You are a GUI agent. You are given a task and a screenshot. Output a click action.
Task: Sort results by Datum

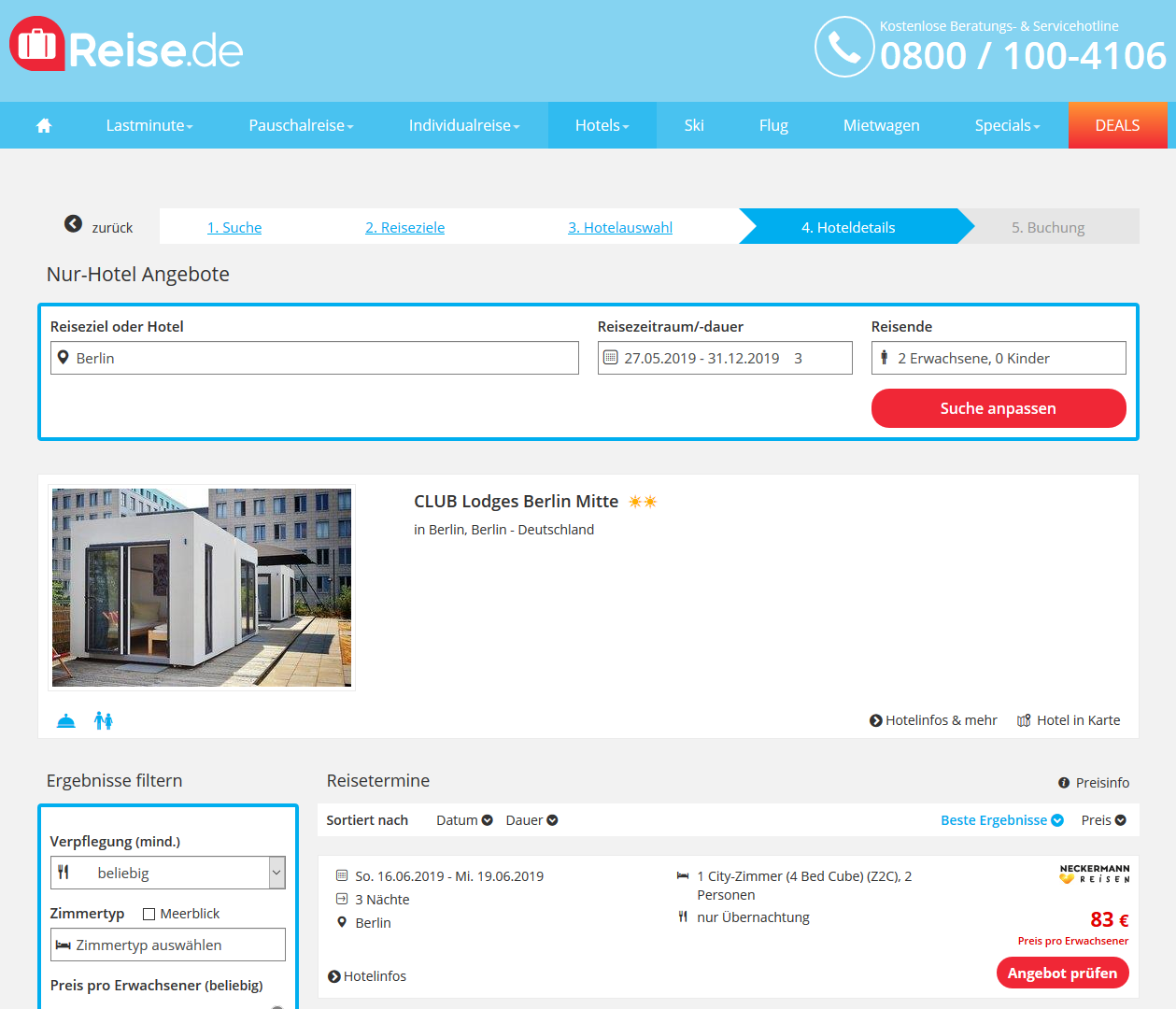464,820
